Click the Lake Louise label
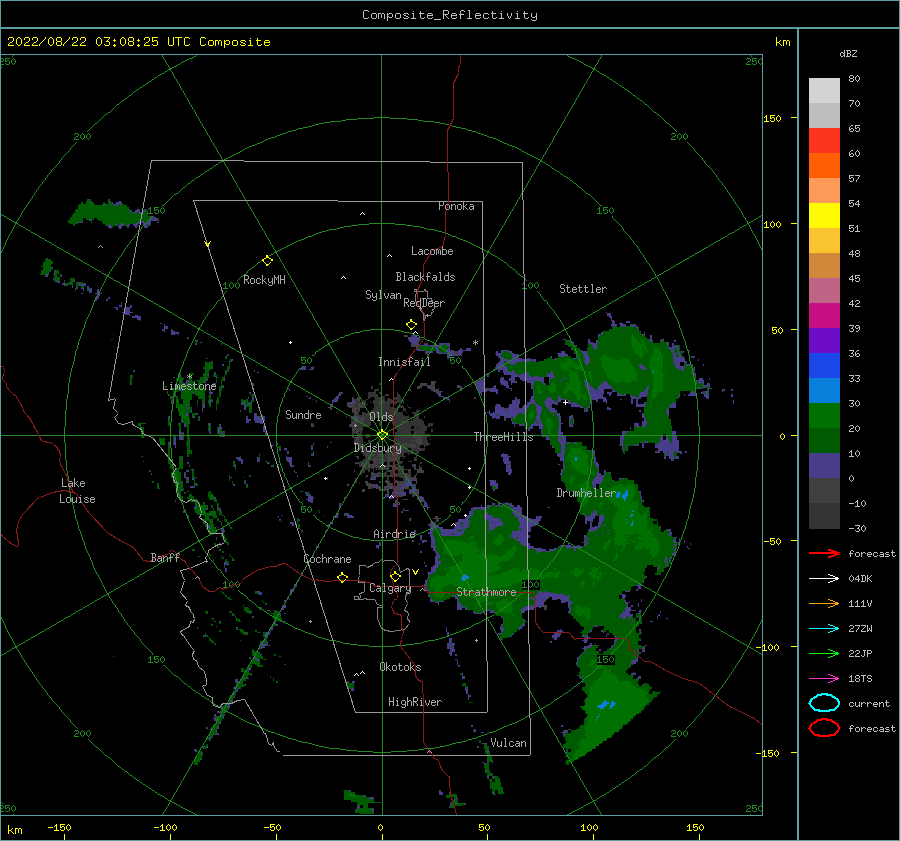900x841 pixels. click(x=77, y=491)
